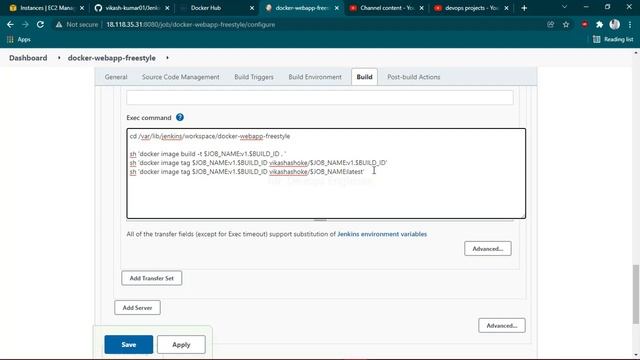Expand the Dashboard breadcrumb arrow

click(x=59, y=58)
